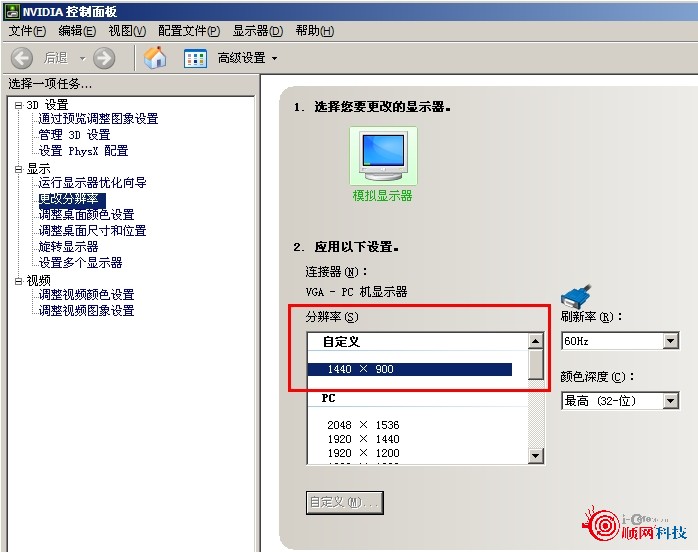This screenshot has height=552, width=698.
Task: Click the blue VGA connector icon
Action: tap(576, 296)
